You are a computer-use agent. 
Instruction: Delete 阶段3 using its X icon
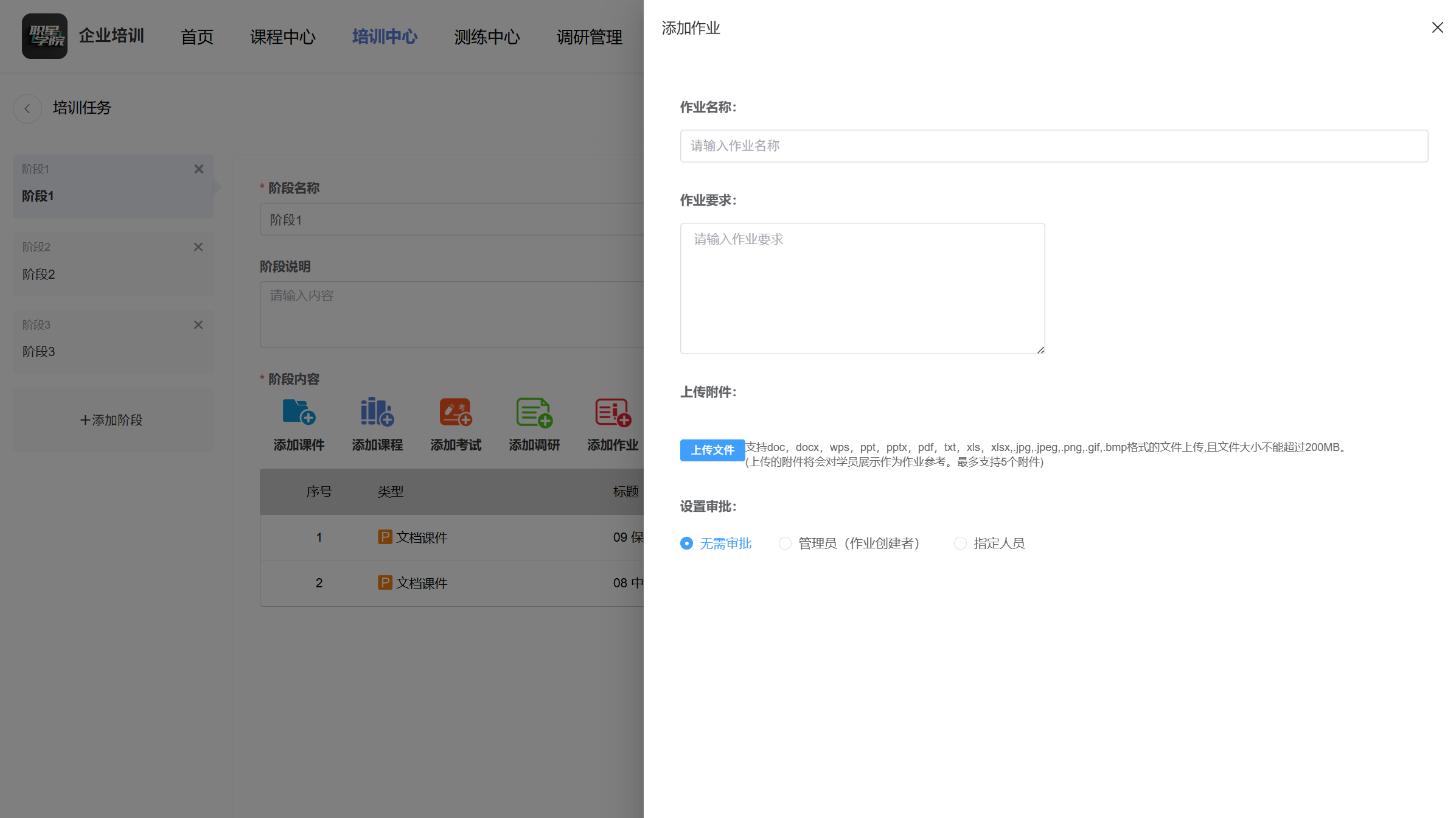tap(198, 324)
